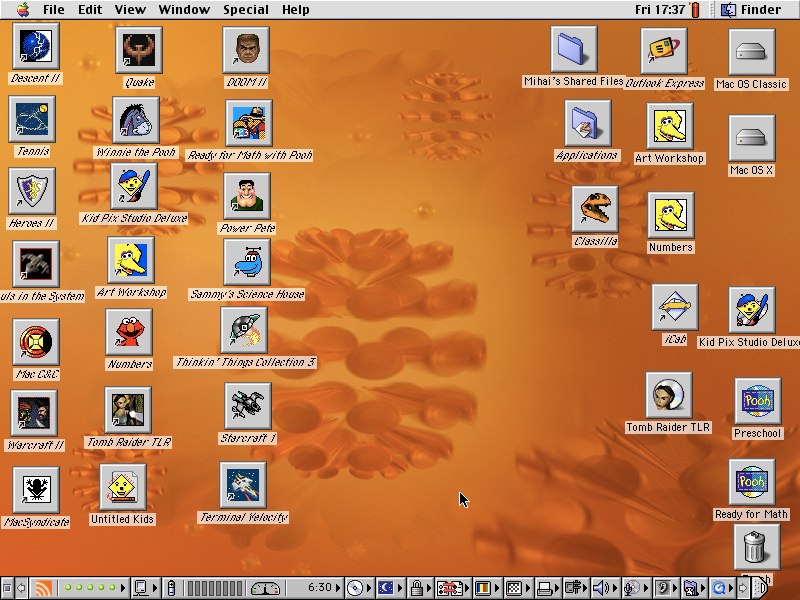Click the battery charge level bars
The width and height of the screenshot is (800, 600).
214,588
